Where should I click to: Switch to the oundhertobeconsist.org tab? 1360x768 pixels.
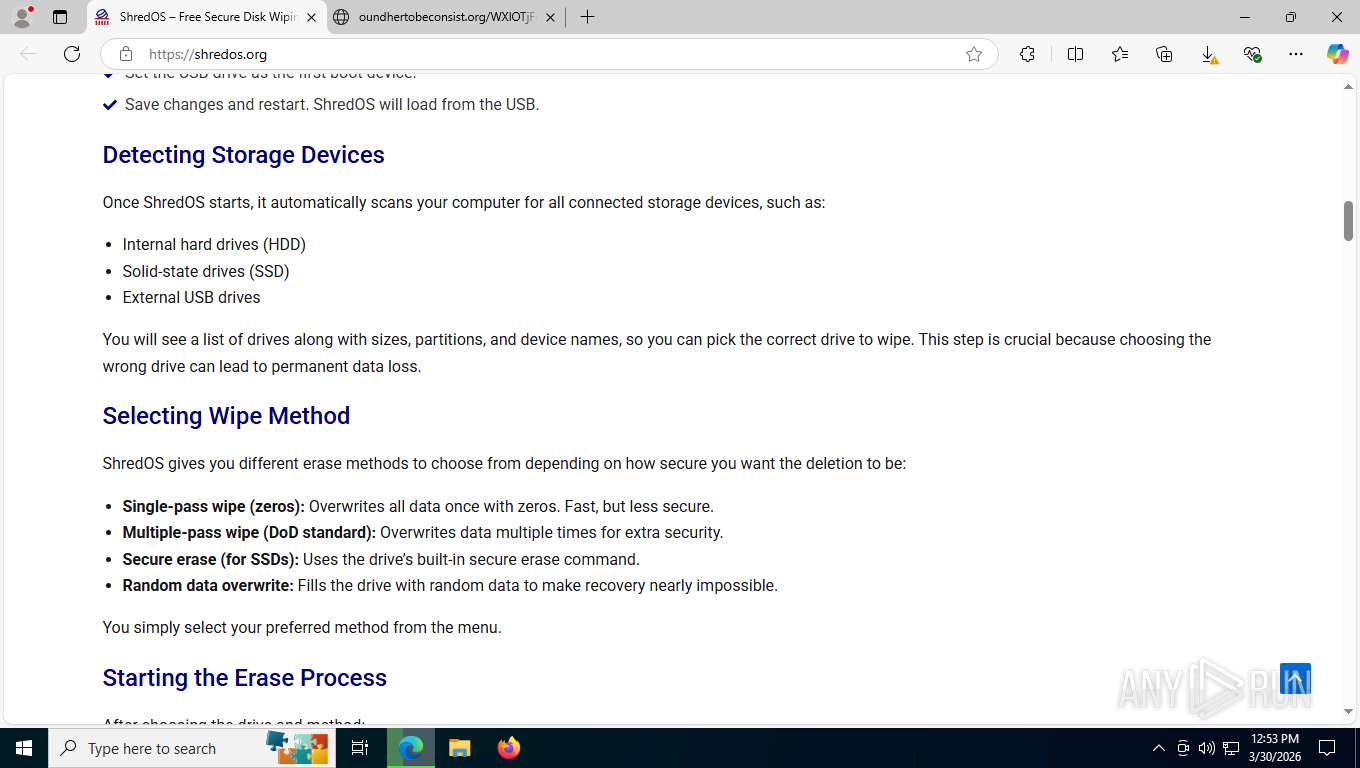point(446,17)
